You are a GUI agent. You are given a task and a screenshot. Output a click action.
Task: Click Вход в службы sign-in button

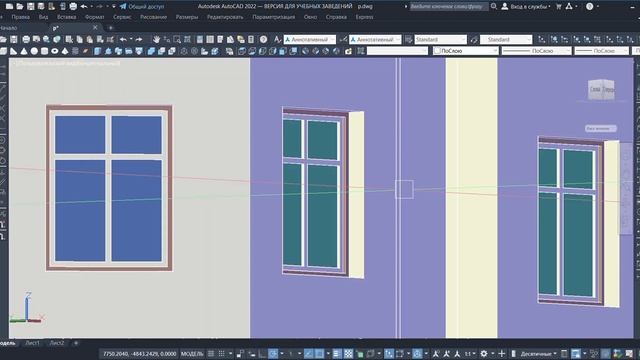coord(526,7)
